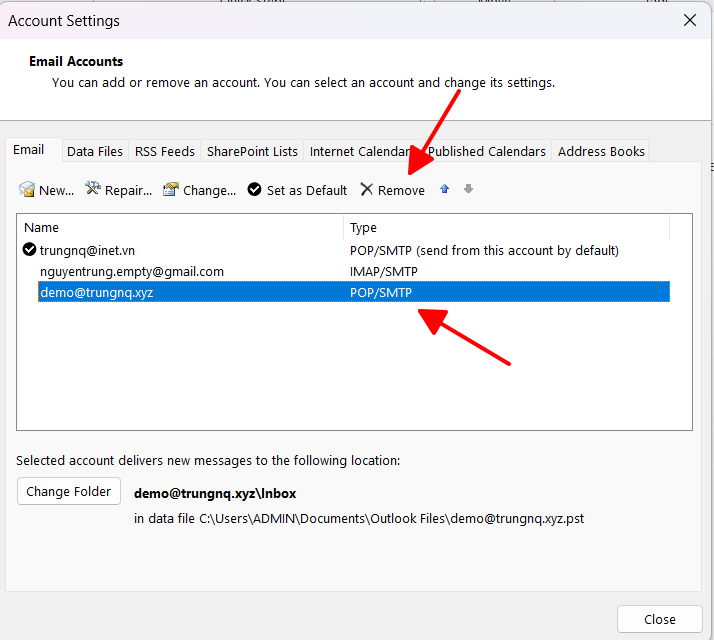
Task: Select the nguyentrung.empty@gmail.com account
Action: click(x=132, y=271)
